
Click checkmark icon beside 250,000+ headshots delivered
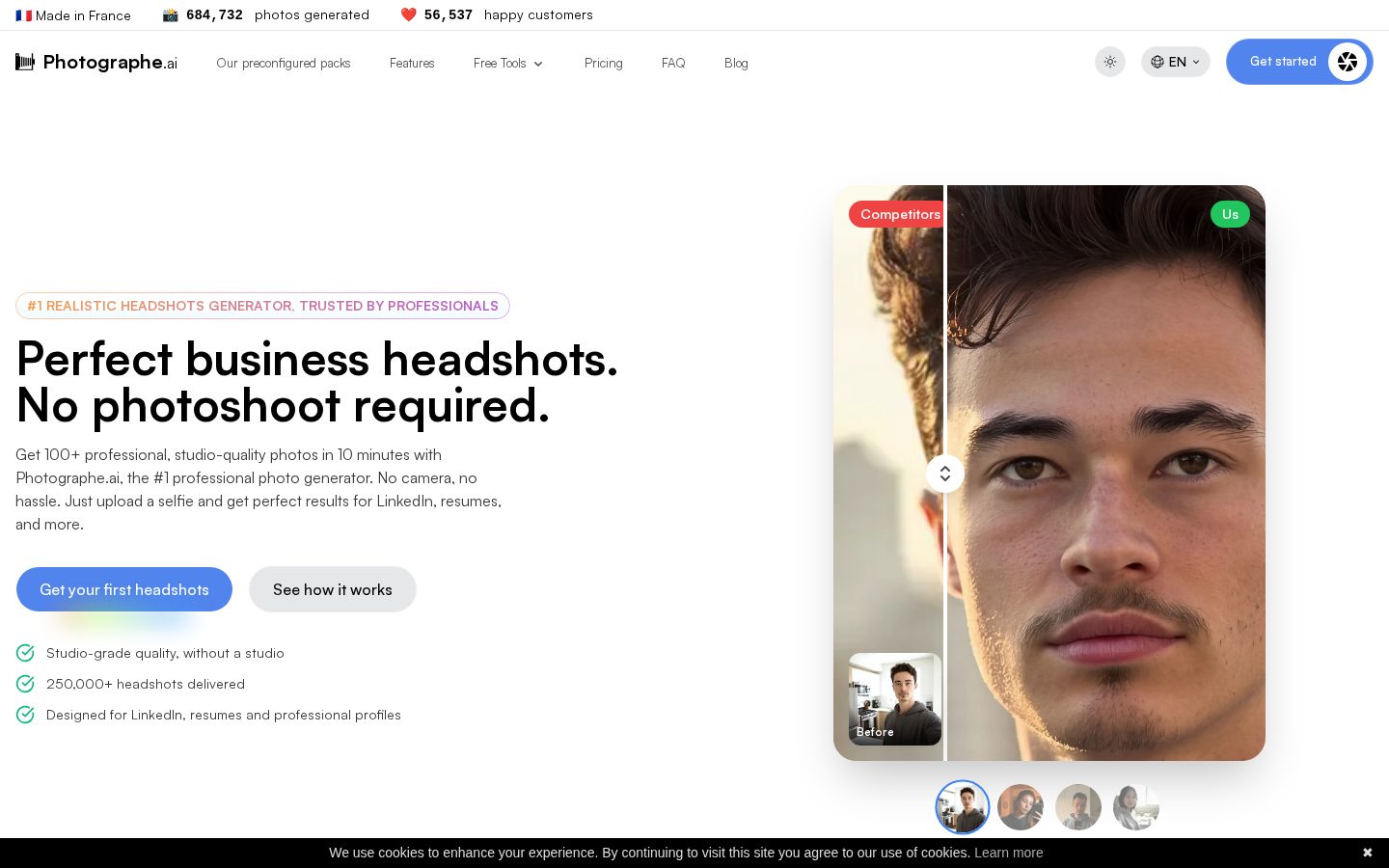(x=25, y=684)
